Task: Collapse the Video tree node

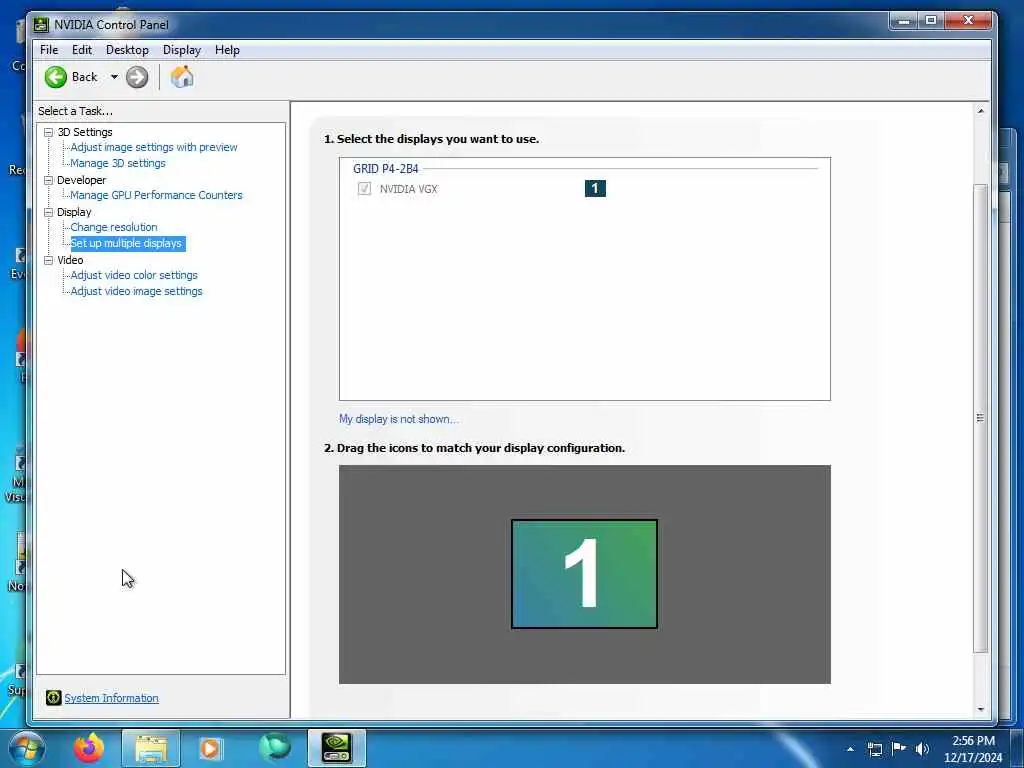Action: point(48,260)
